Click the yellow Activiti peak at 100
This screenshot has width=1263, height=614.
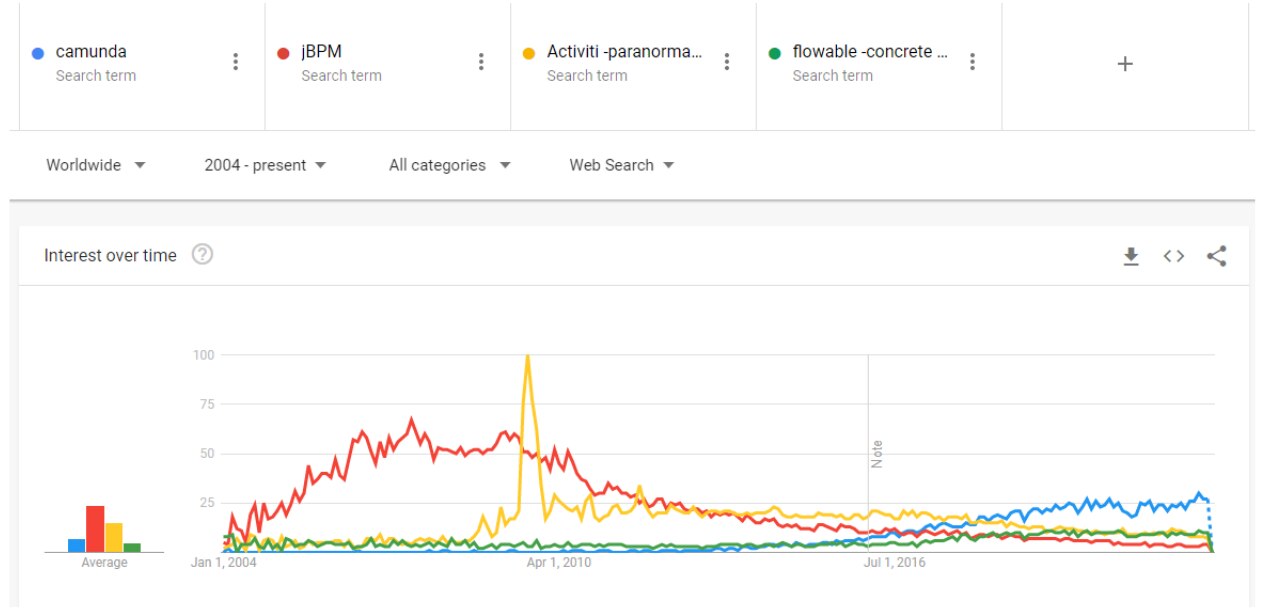[x=527, y=357]
